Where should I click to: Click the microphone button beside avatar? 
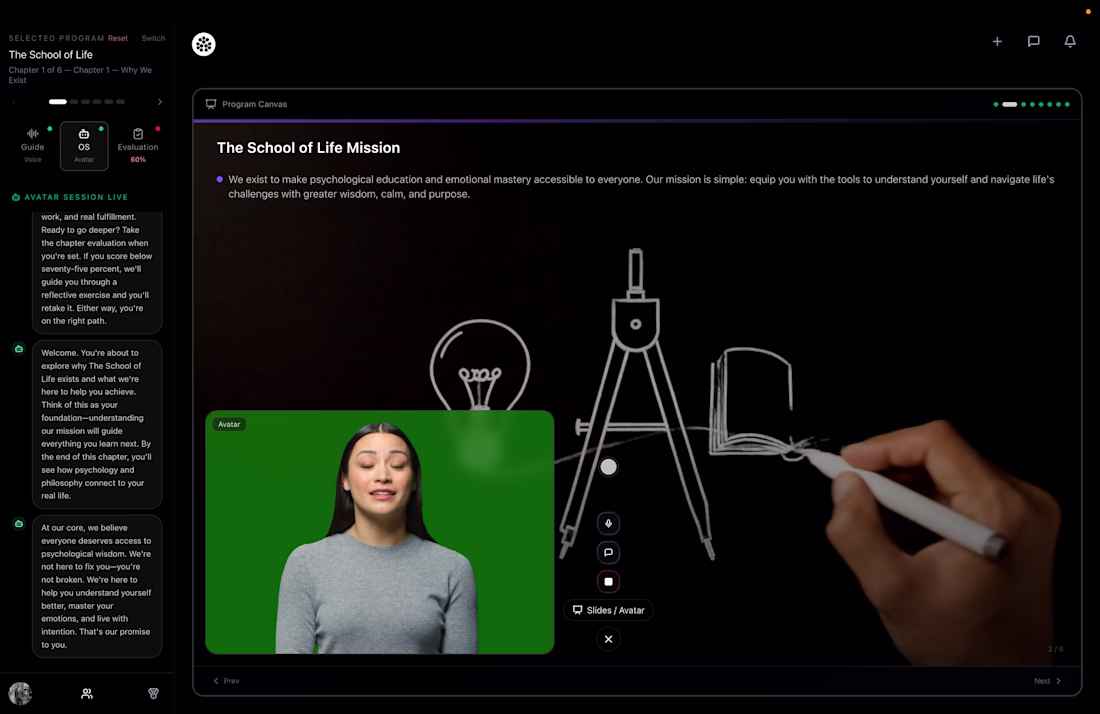608,523
